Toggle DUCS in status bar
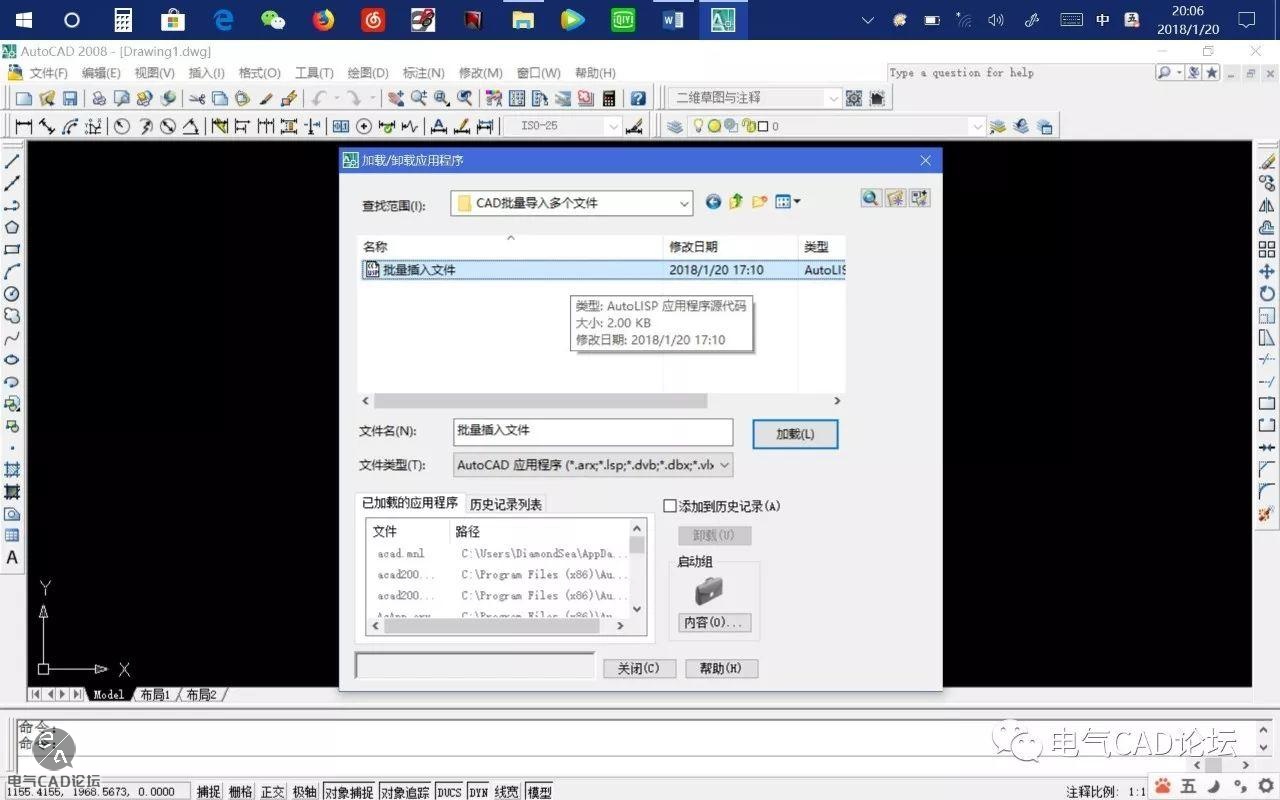 click(x=449, y=792)
